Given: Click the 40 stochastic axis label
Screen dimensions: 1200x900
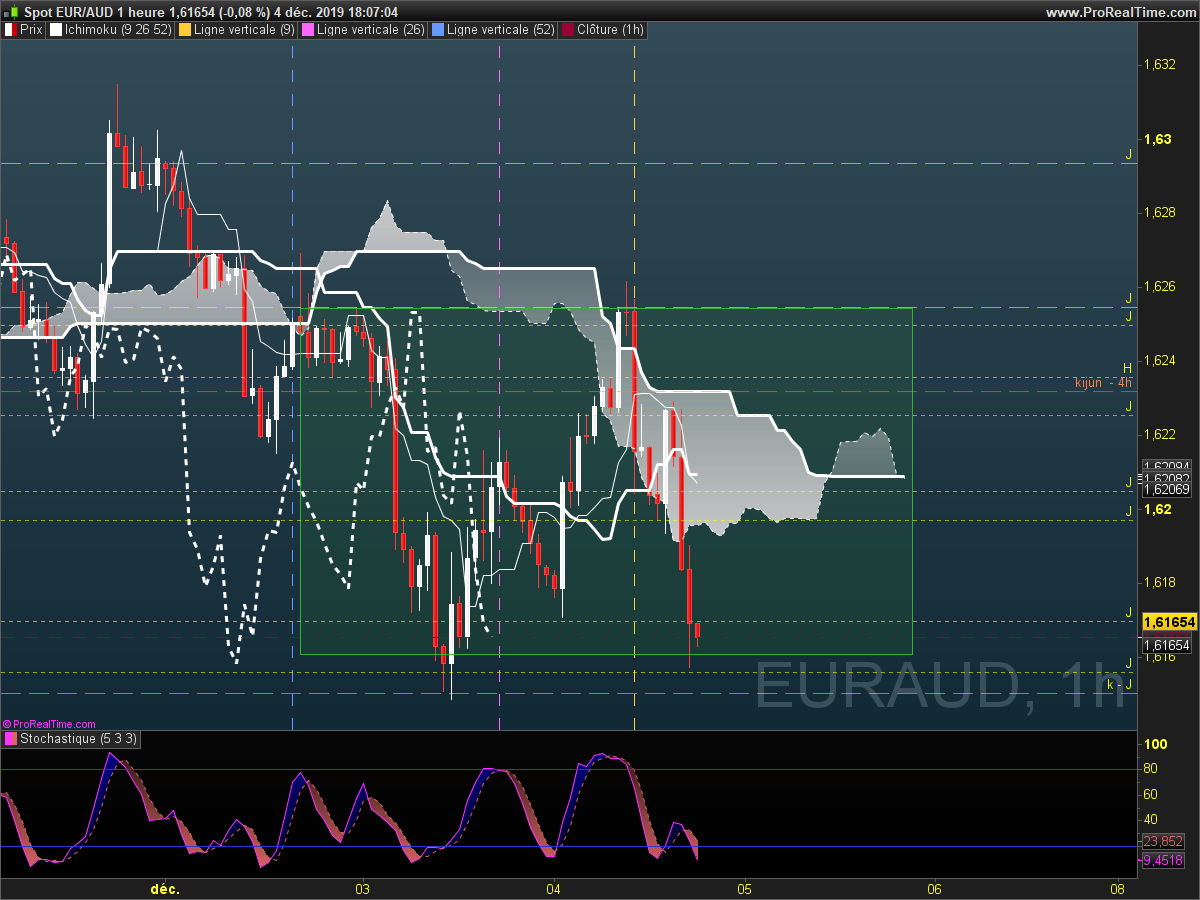Looking at the screenshot, I should (1151, 820).
